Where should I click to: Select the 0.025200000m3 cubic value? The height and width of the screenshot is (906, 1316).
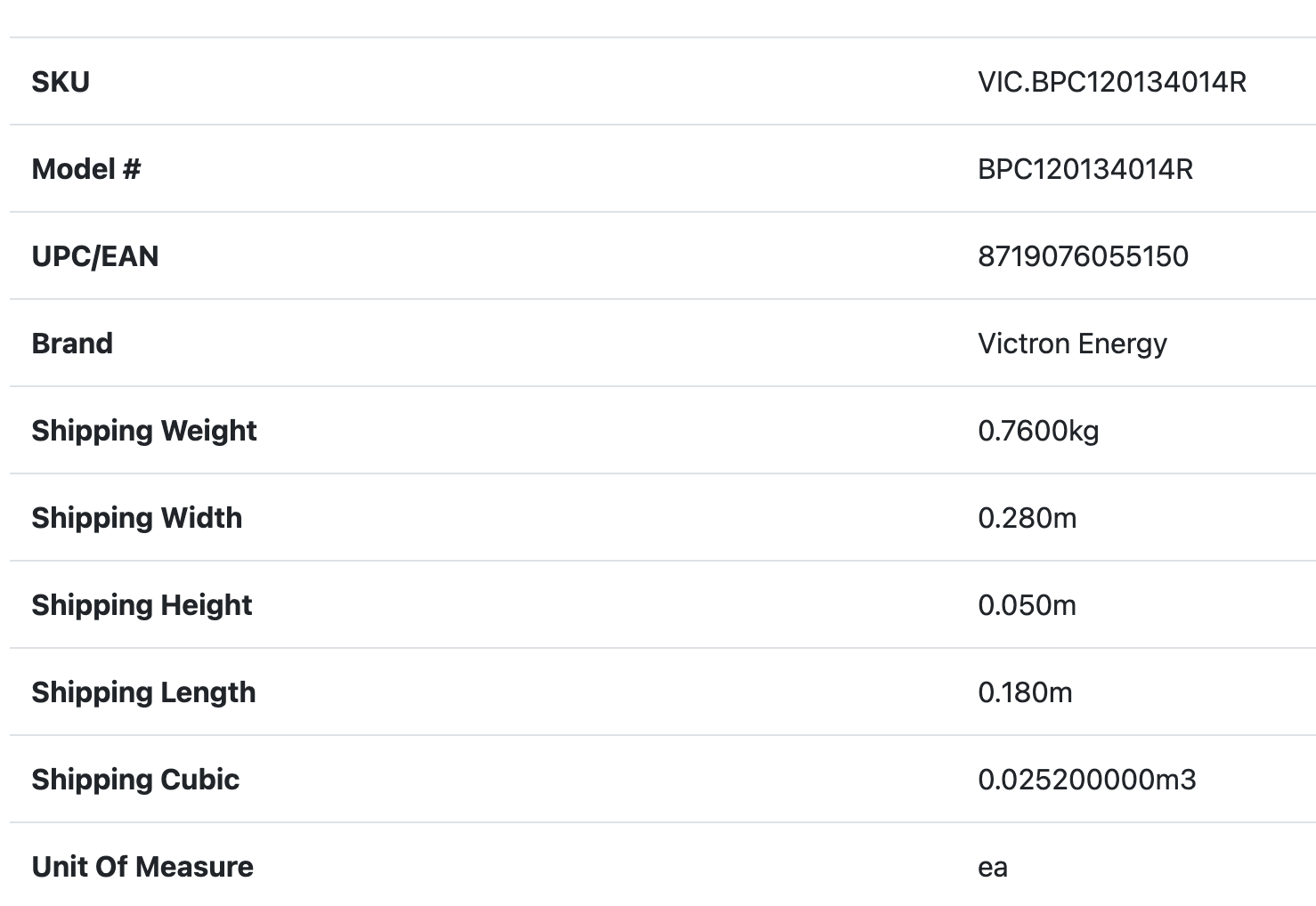pyautogui.click(x=1086, y=780)
